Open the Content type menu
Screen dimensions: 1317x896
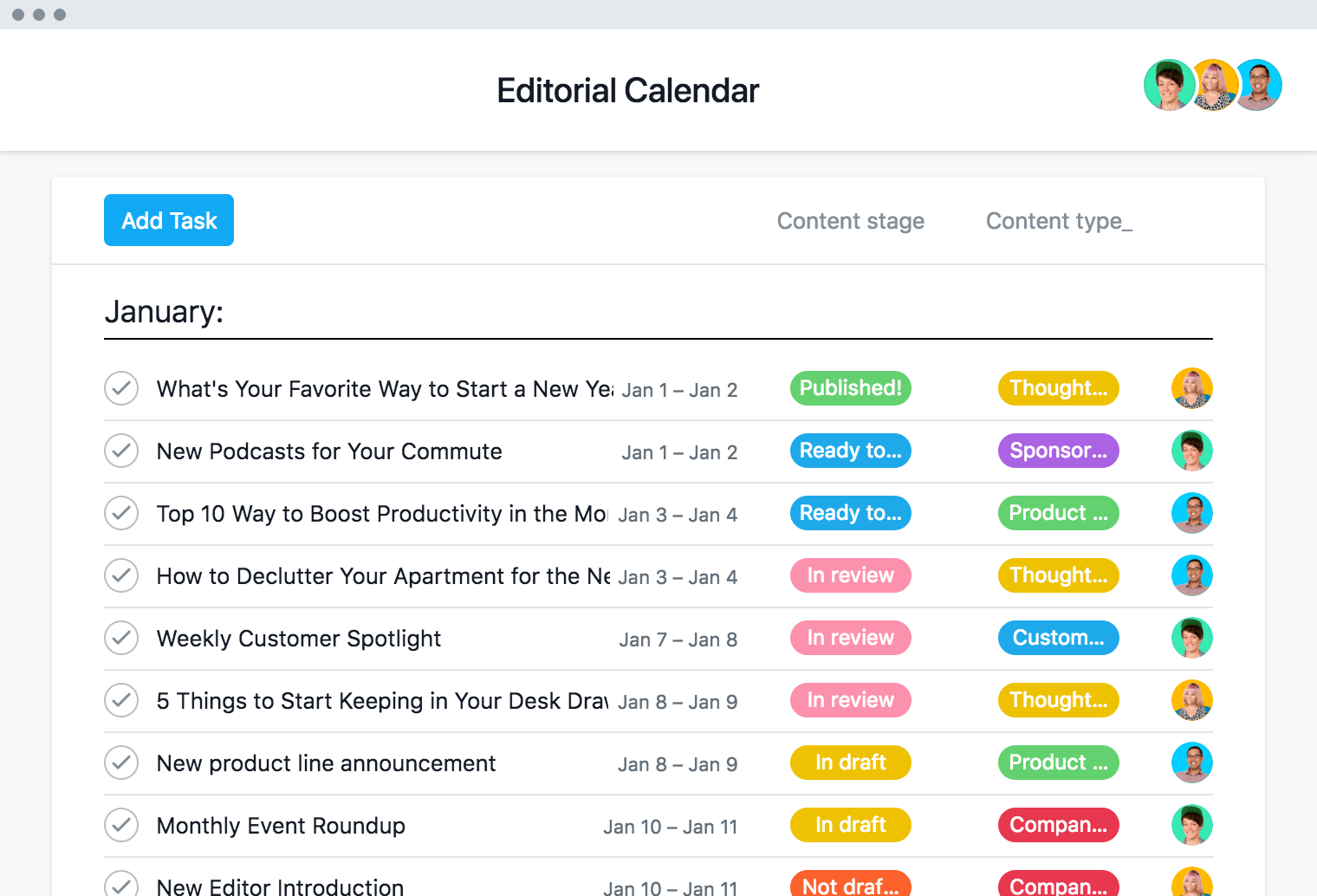tap(1058, 221)
